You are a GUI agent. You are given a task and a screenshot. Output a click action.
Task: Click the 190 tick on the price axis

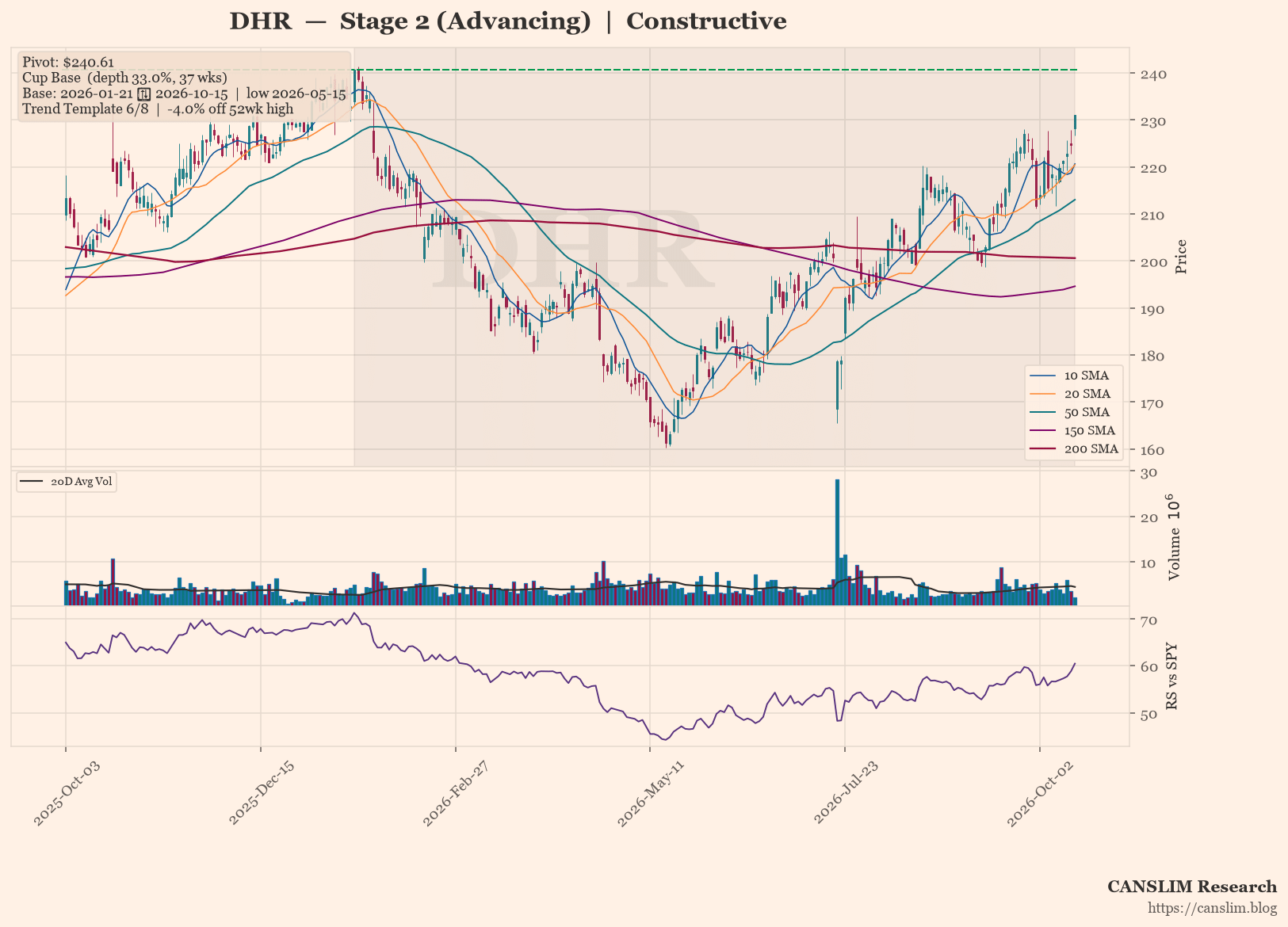tap(1152, 309)
